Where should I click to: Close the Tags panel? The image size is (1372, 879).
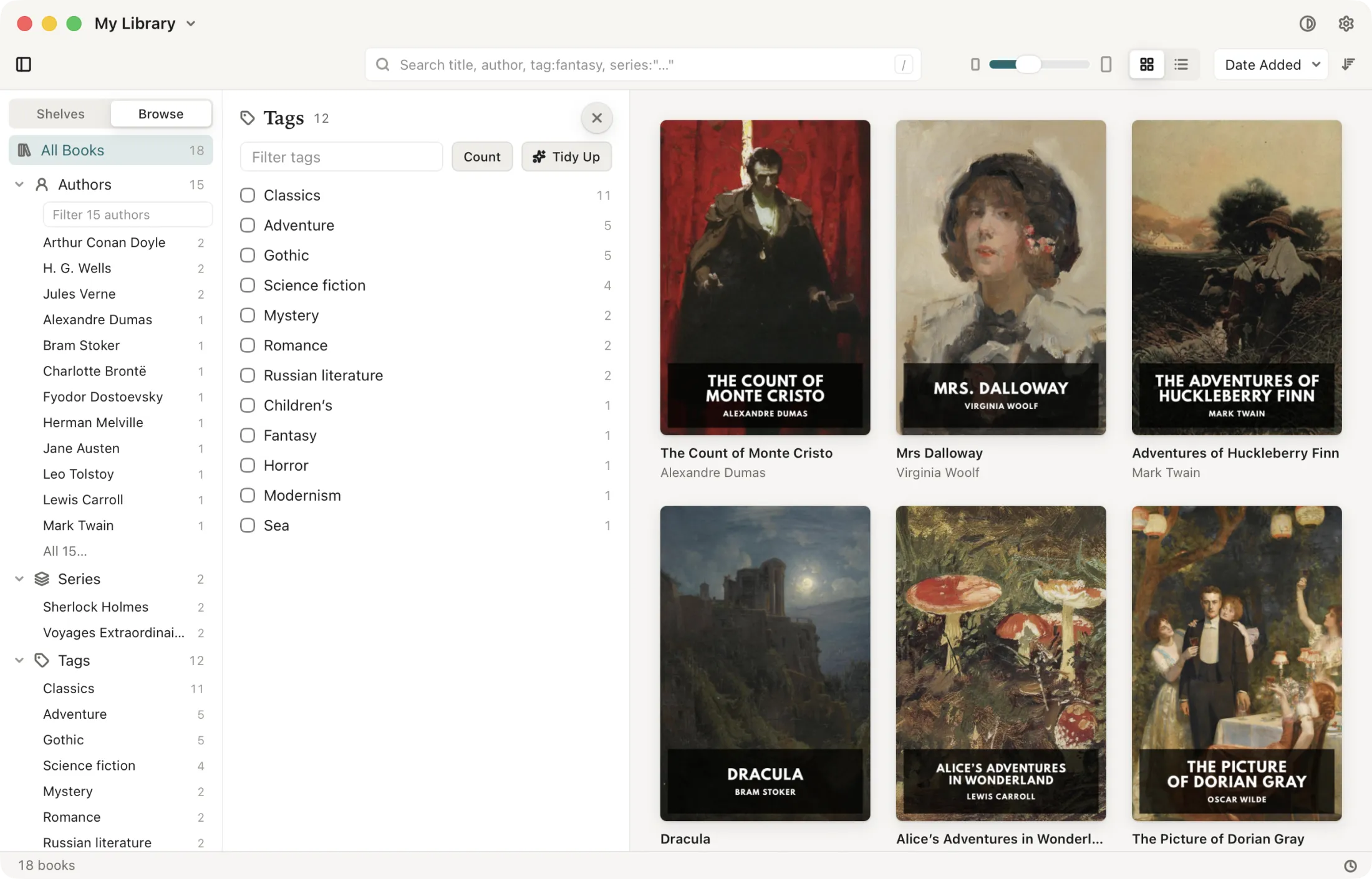coord(597,118)
